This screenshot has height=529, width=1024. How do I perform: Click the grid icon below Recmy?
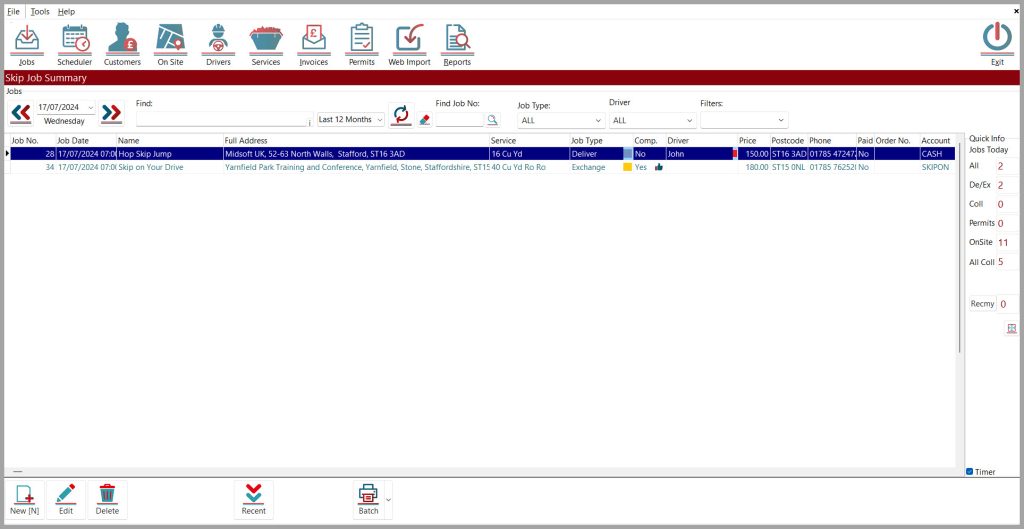tap(1012, 329)
